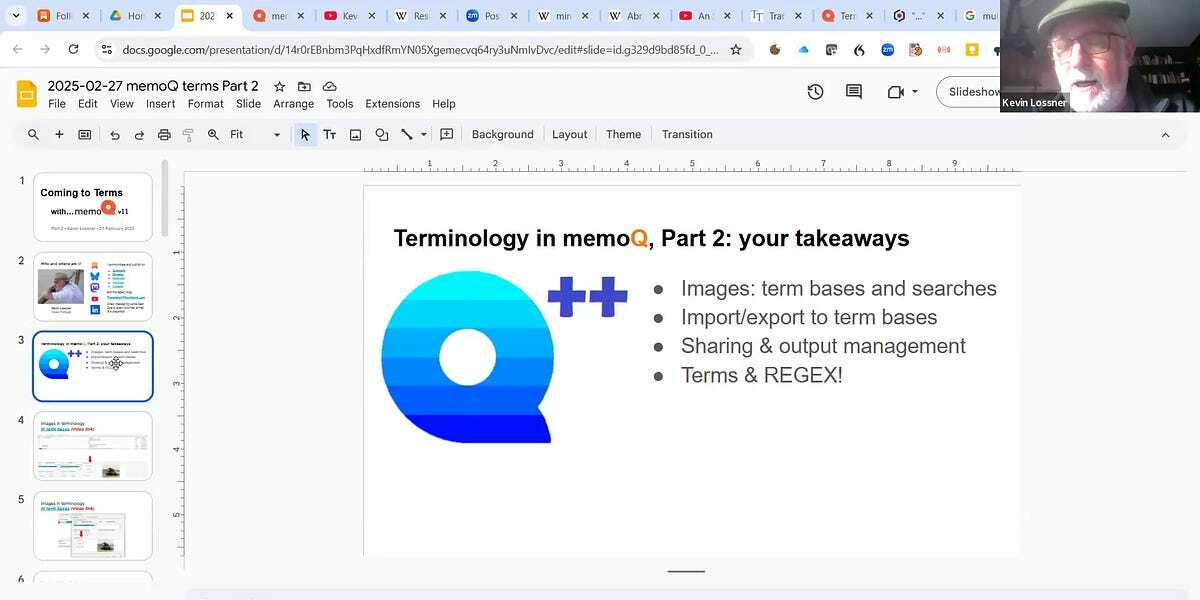1200x600 pixels.
Task: Move presentation using folder icon
Action: click(304, 87)
